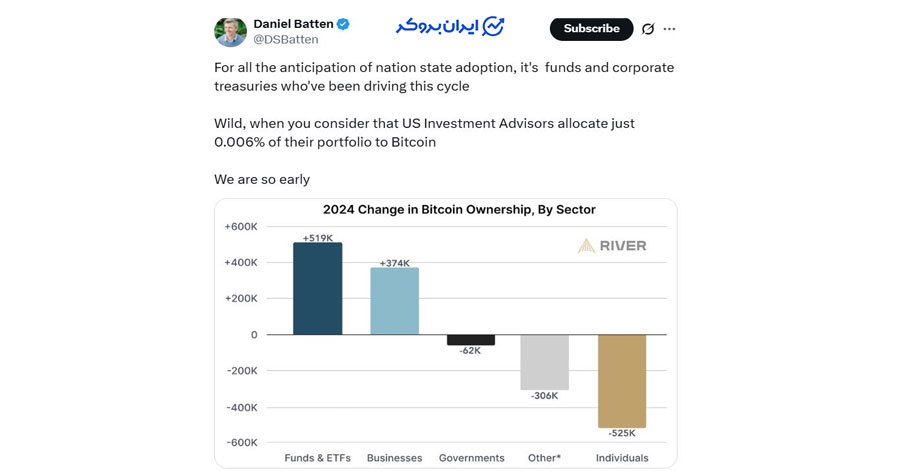Click the Grok slash icon

[648, 29]
